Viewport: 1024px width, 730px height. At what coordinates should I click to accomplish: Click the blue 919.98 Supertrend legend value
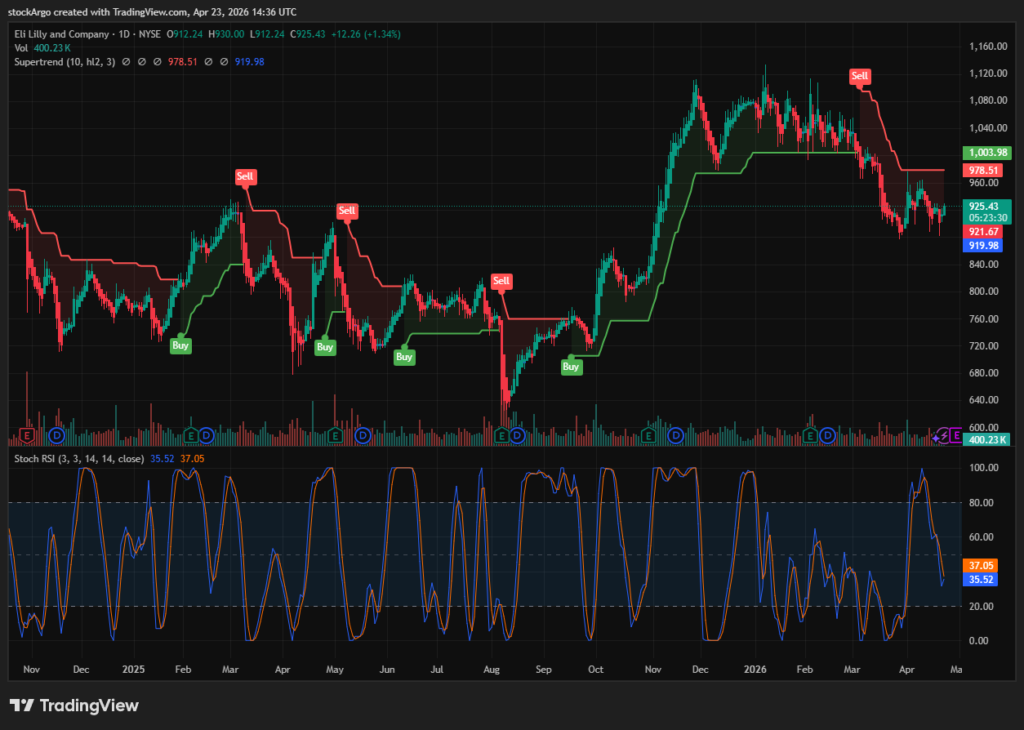(249, 61)
